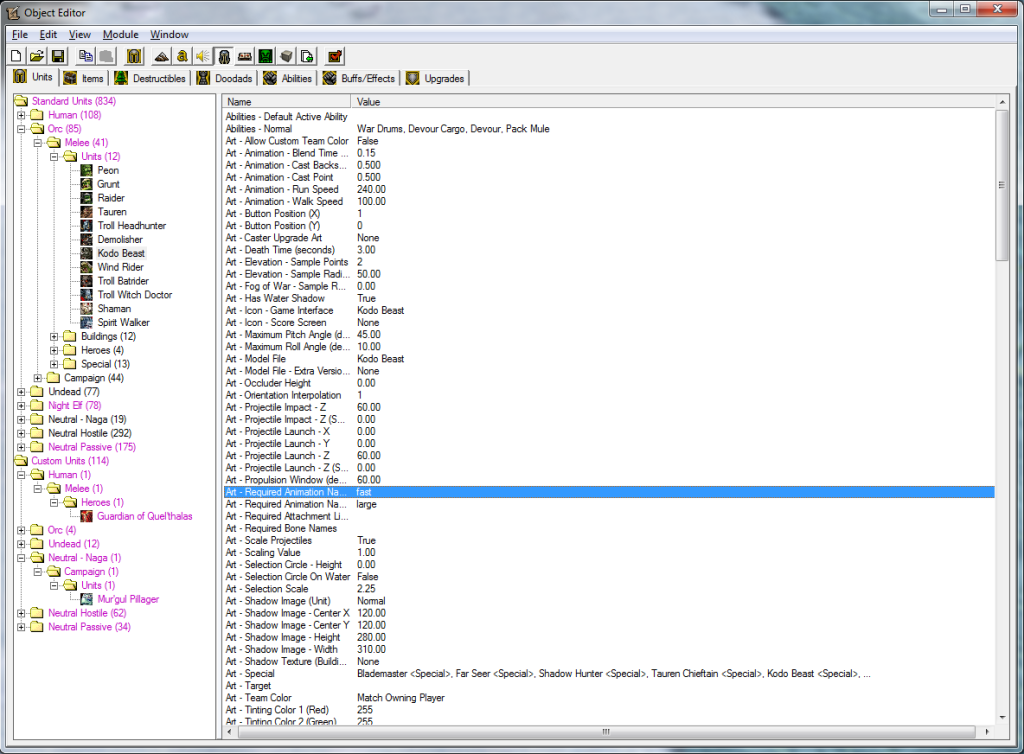
Task: Click the Copy toolbar icon
Action: 85,57
